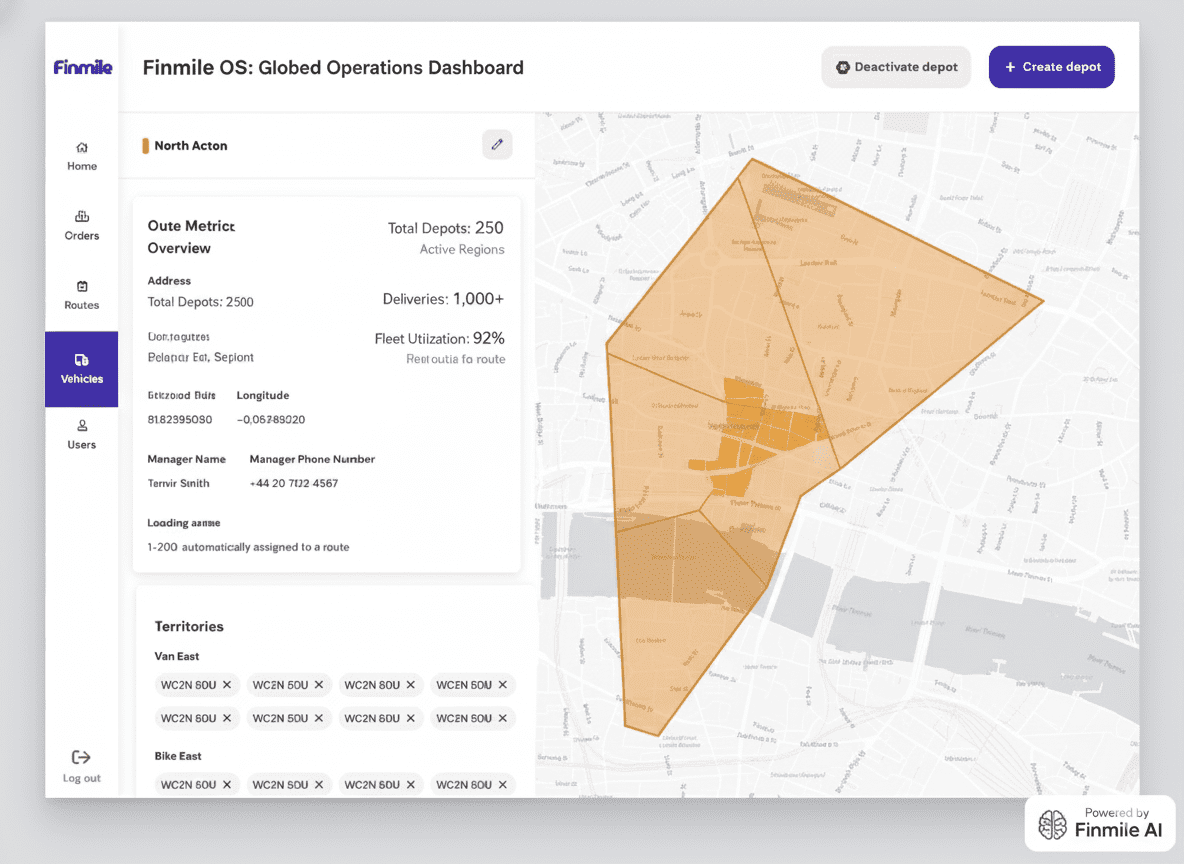Remove the last postcode chip under Bike East
The height and width of the screenshot is (864, 1184).
coord(503,785)
